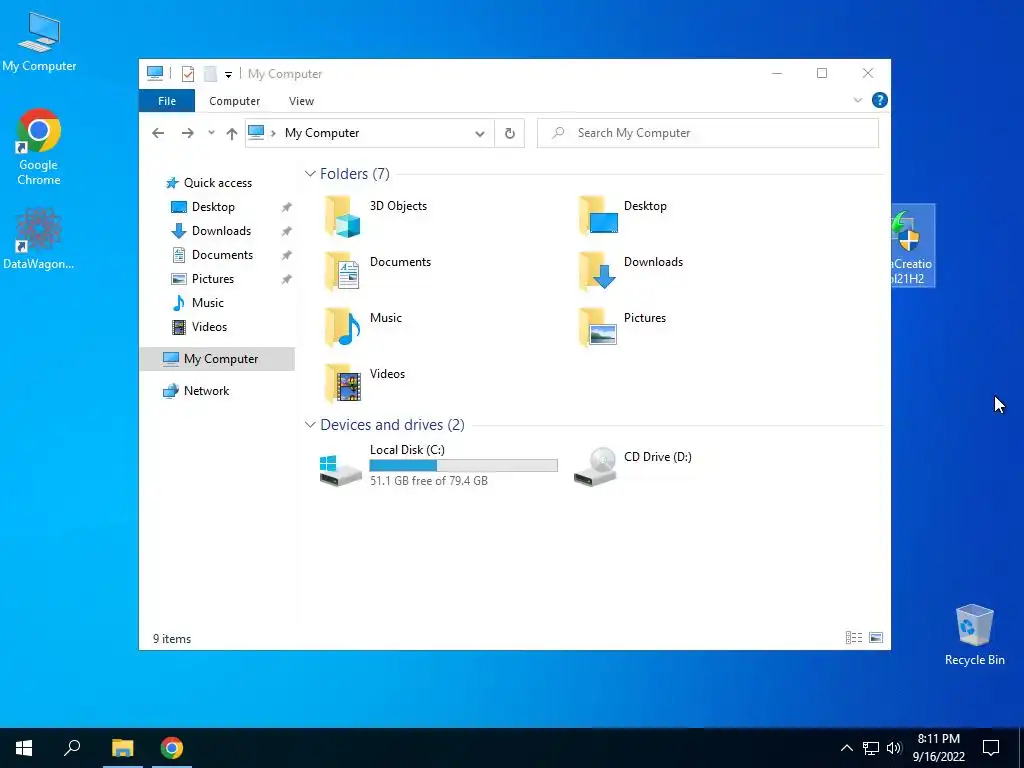
Task: Switch to the Computer ribbon tab
Action: click(x=234, y=101)
